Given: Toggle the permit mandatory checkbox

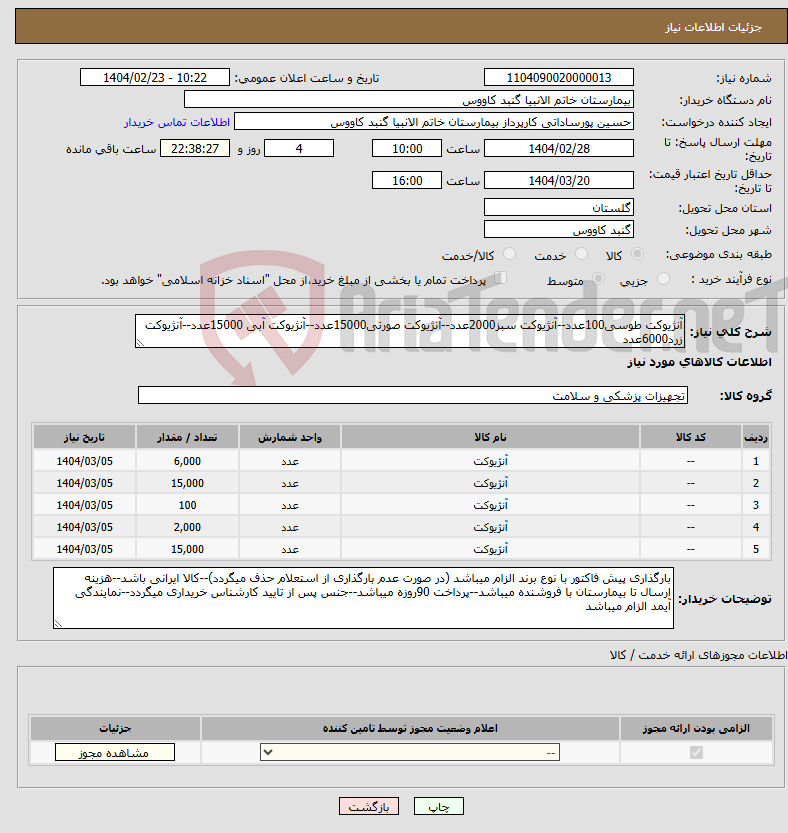Looking at the screenshot, I should (x=696, y=752).
